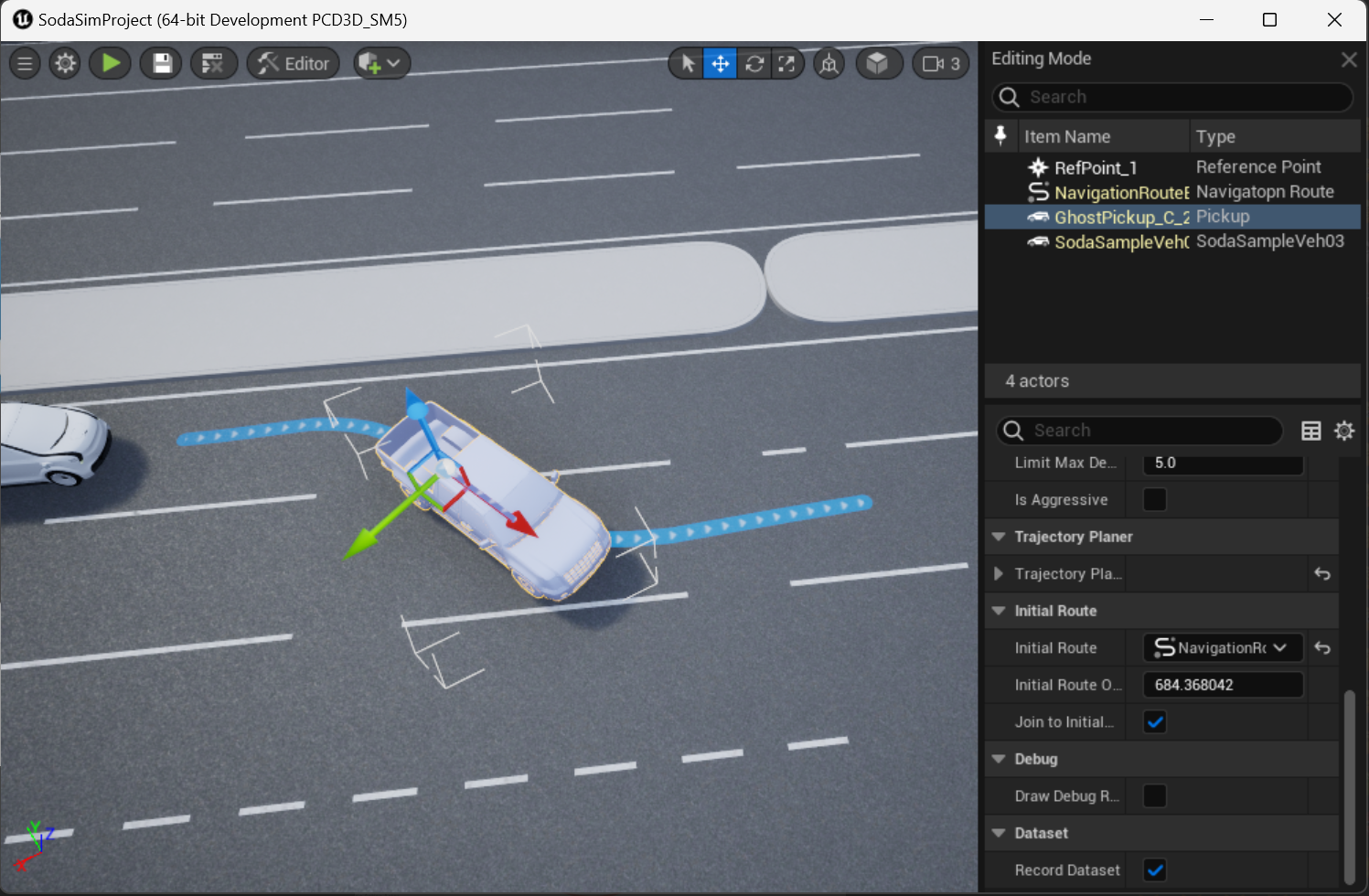Open the property matrix table icon
The height and width of the screenshot is (896, 1369).
pos(1310,431)
